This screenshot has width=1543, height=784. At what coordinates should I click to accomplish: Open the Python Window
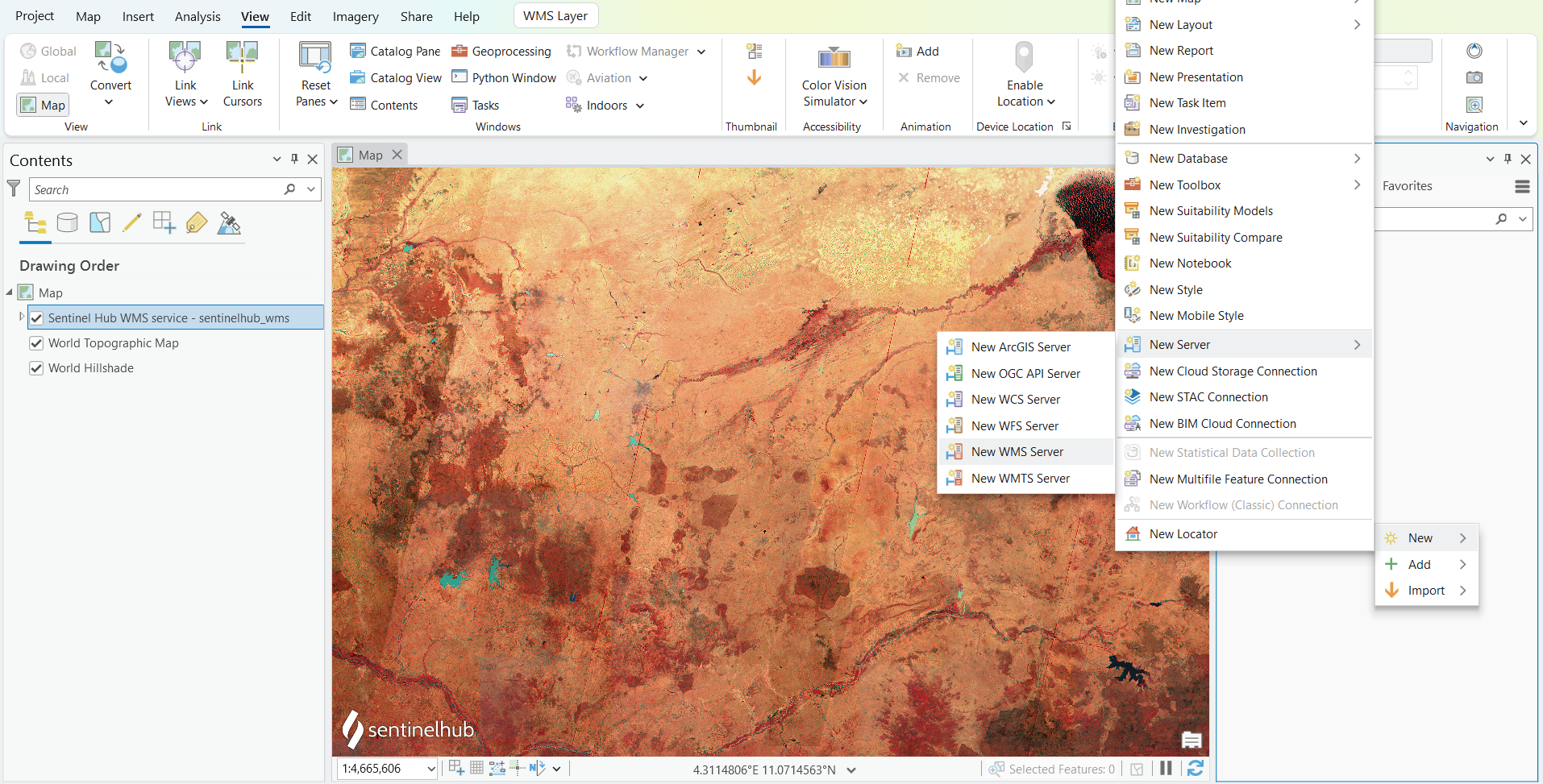[504, 77]
